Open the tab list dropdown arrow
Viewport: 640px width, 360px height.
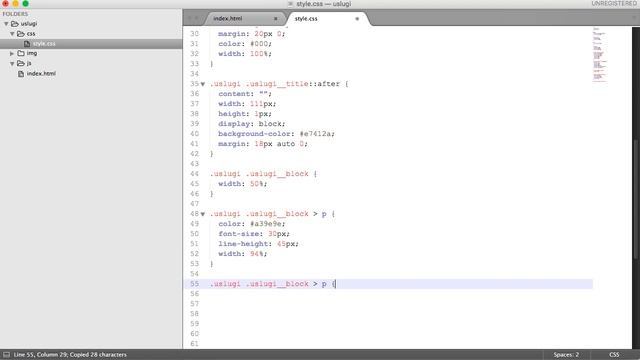click(634, 18)
